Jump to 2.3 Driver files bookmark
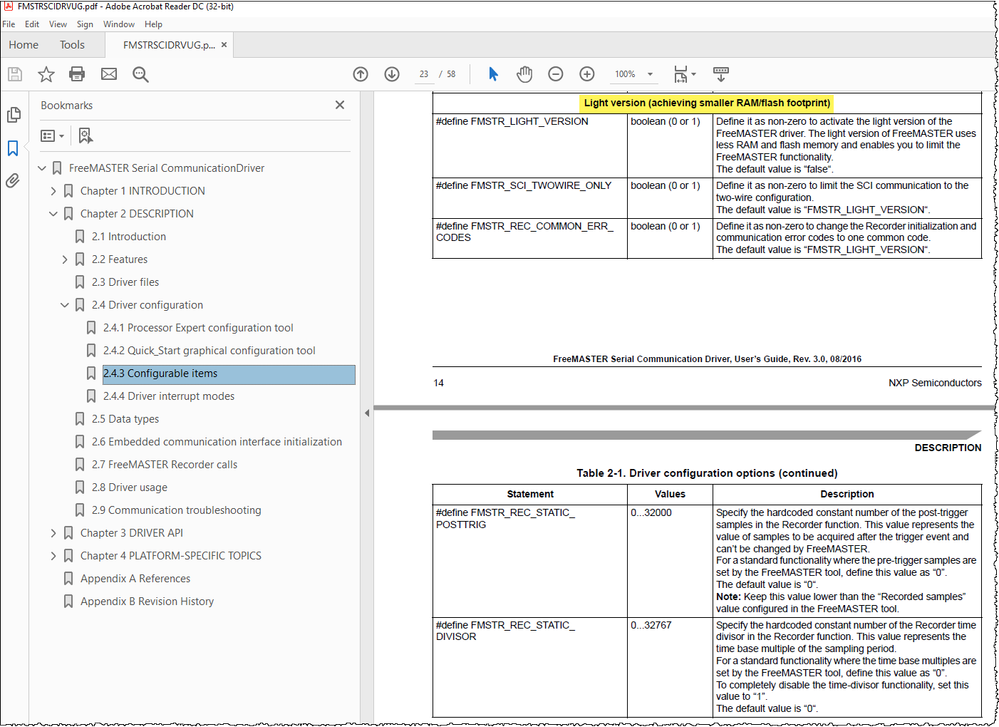999x727 pixels. tap(126, 282)
